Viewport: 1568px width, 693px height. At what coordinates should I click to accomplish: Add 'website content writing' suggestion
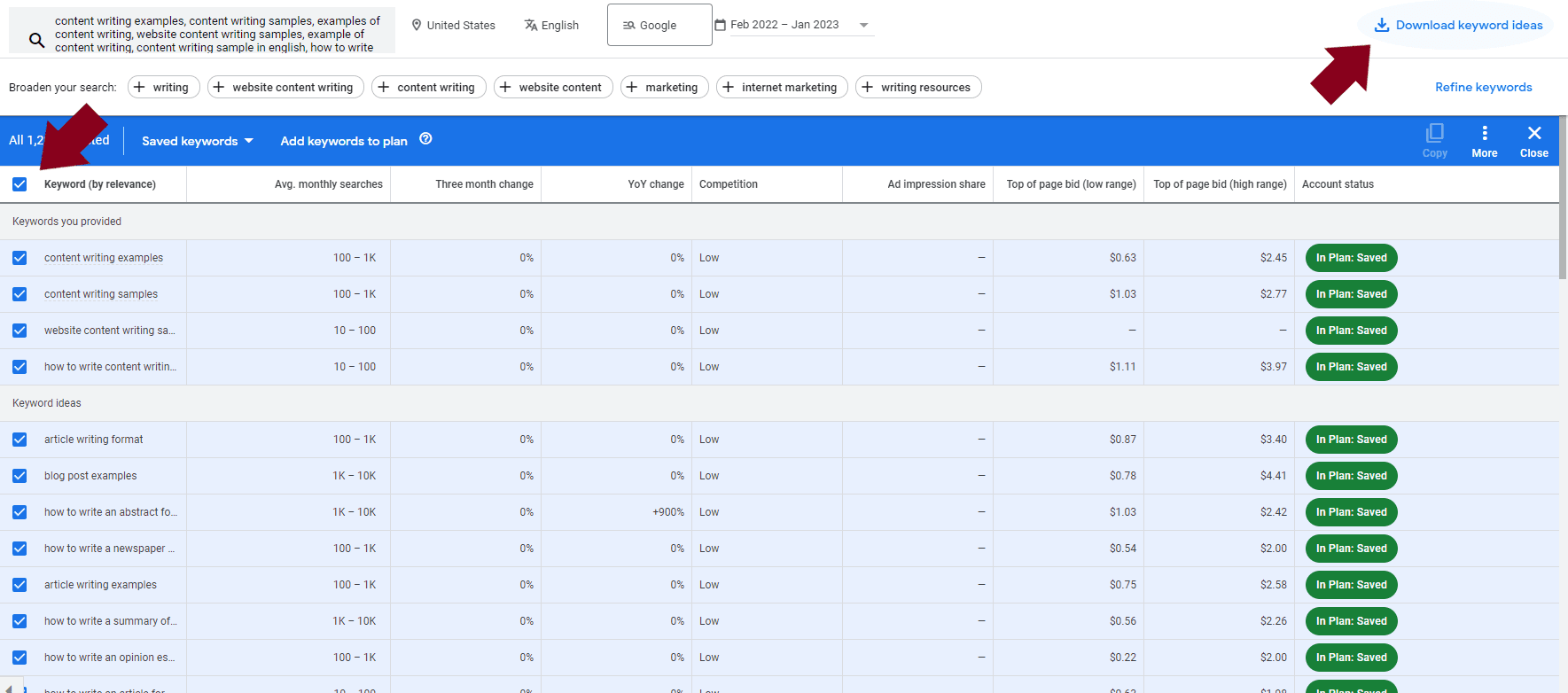[285, 87]
